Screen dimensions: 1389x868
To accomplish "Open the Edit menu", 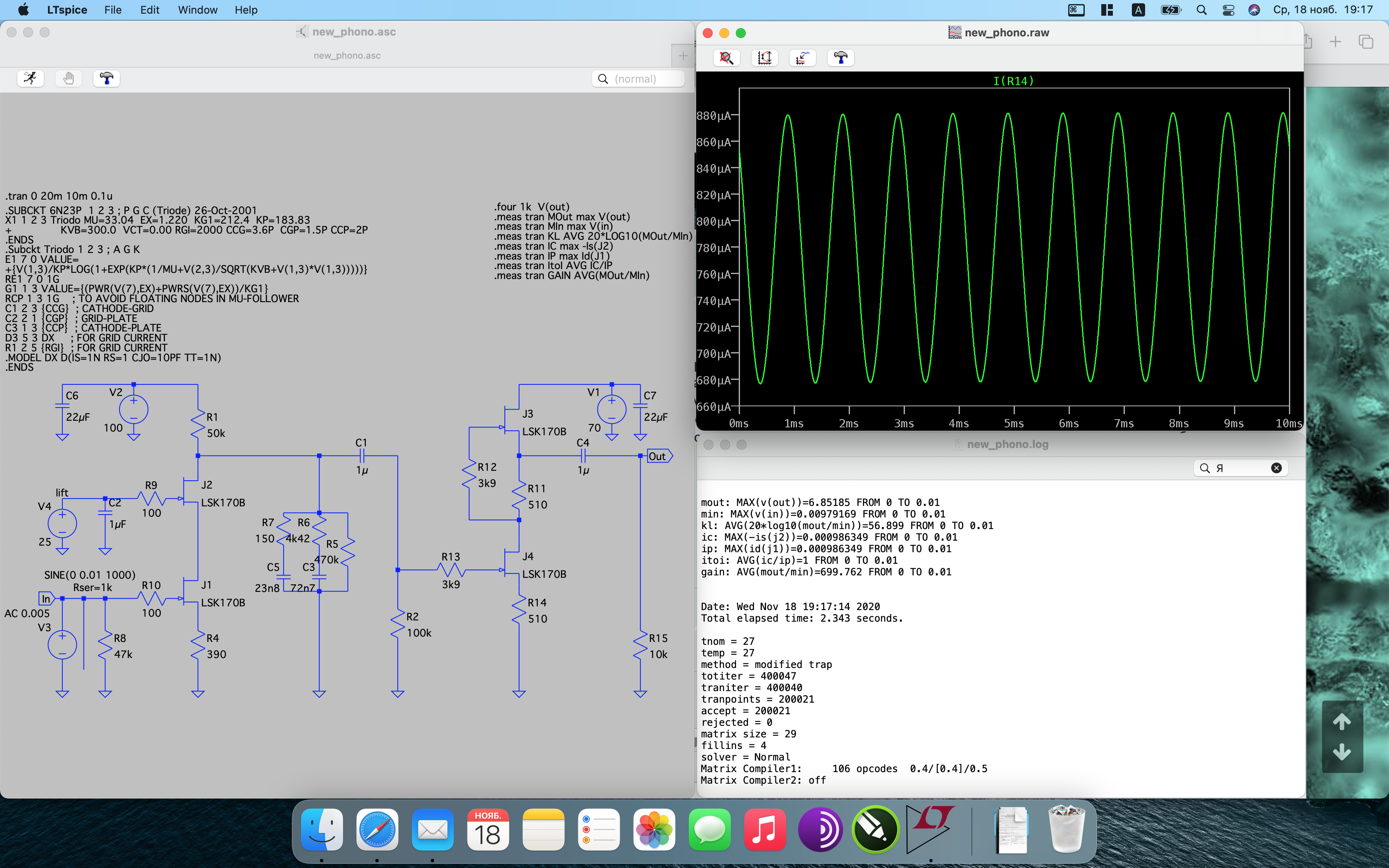I will point(149,10).
